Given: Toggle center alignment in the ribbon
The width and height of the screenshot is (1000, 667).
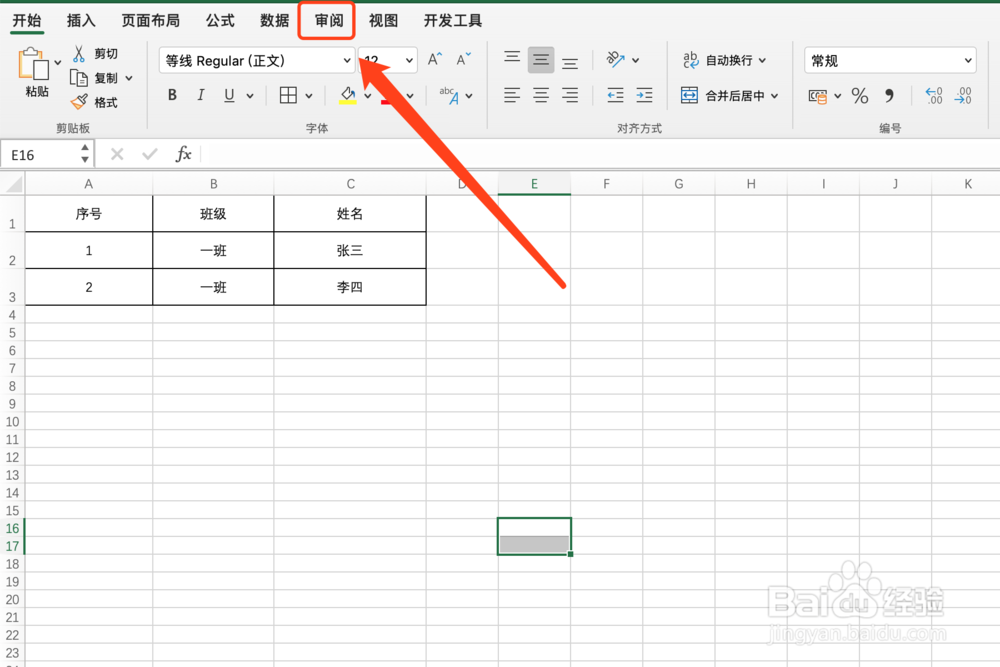Looking at the screenshot, I should [x=541, y=60].
